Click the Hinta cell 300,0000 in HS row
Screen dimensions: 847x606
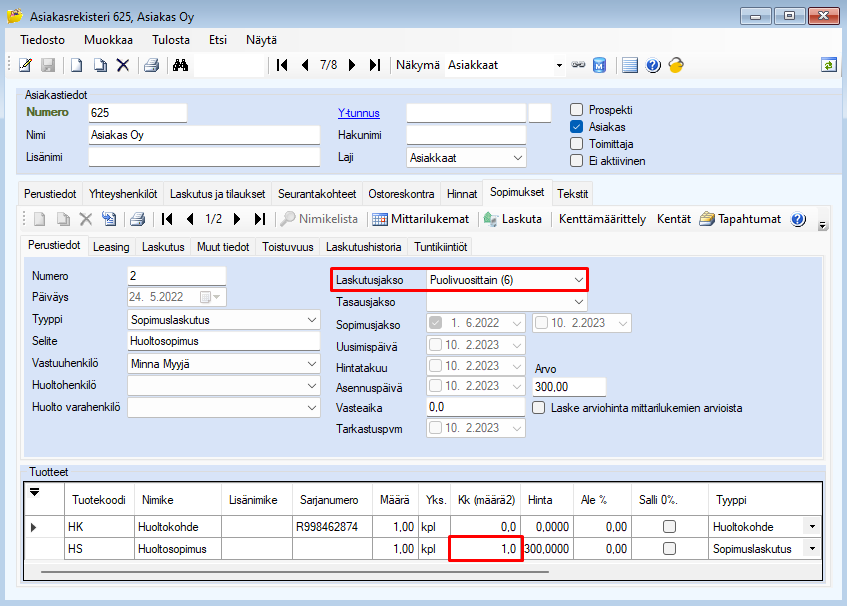pyautogui.click(x=547, y=549)
